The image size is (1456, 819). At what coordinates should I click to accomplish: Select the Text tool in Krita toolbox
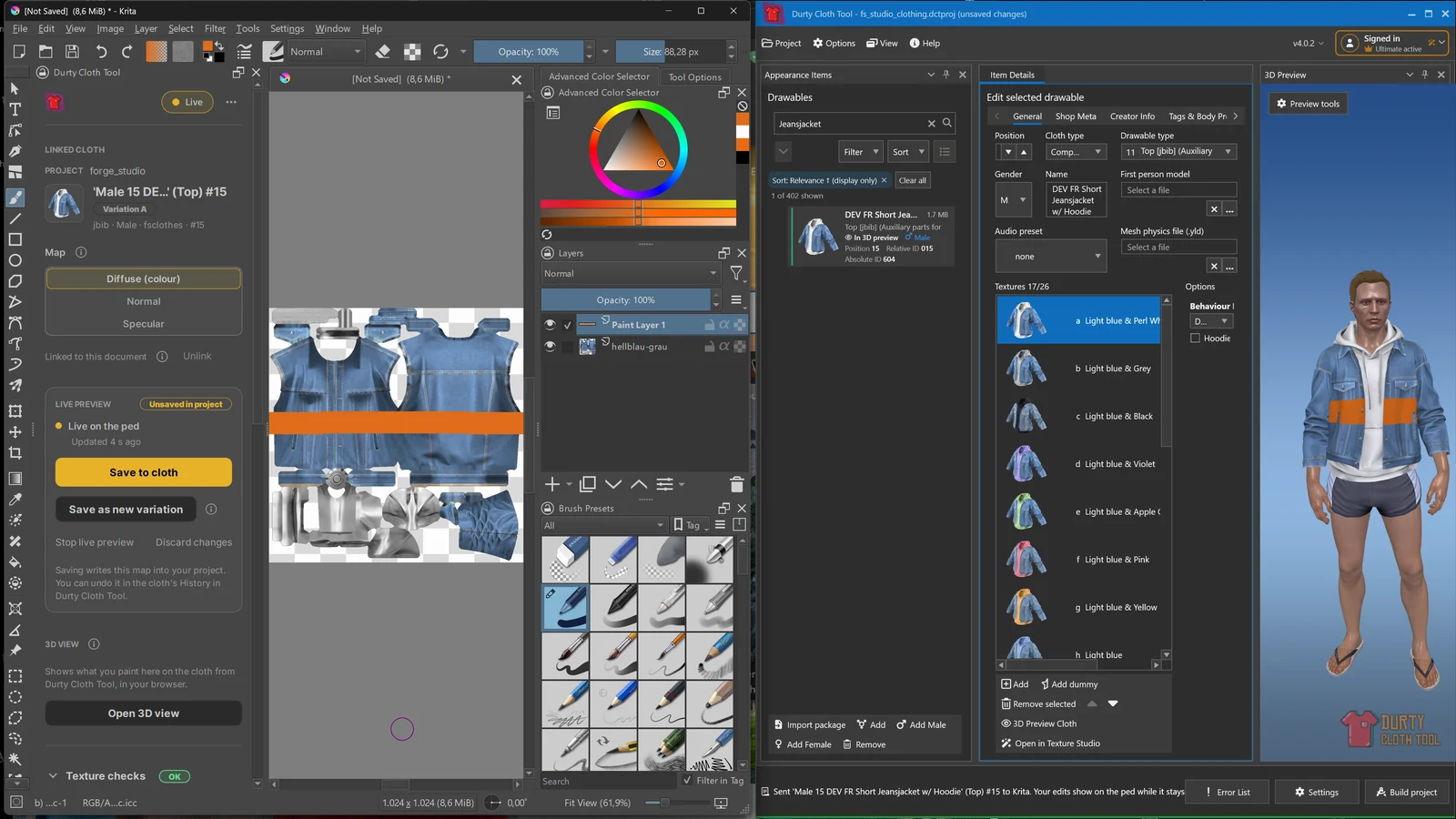point(15,109)
